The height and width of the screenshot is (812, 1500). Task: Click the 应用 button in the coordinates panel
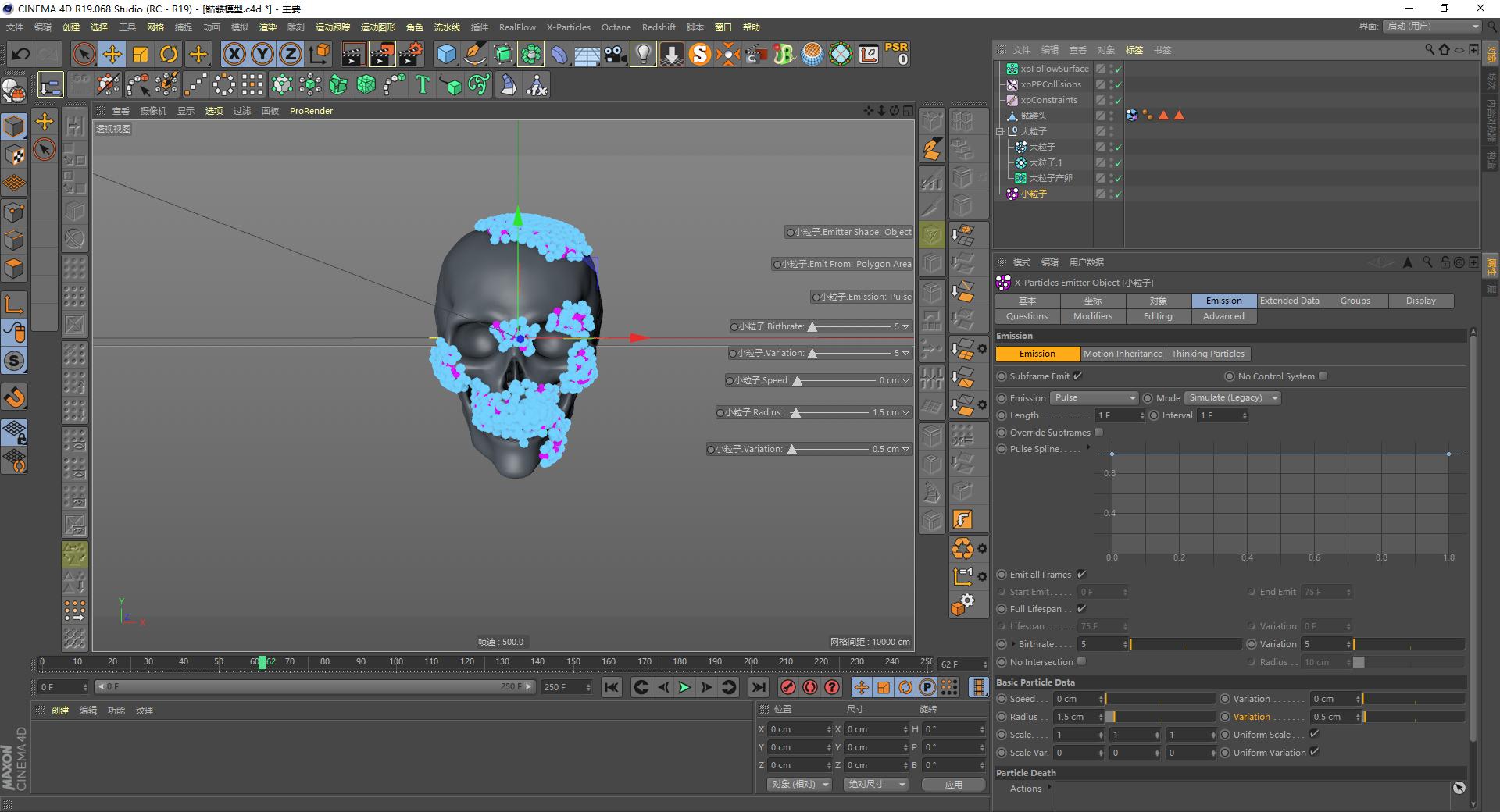coord(953,784)
